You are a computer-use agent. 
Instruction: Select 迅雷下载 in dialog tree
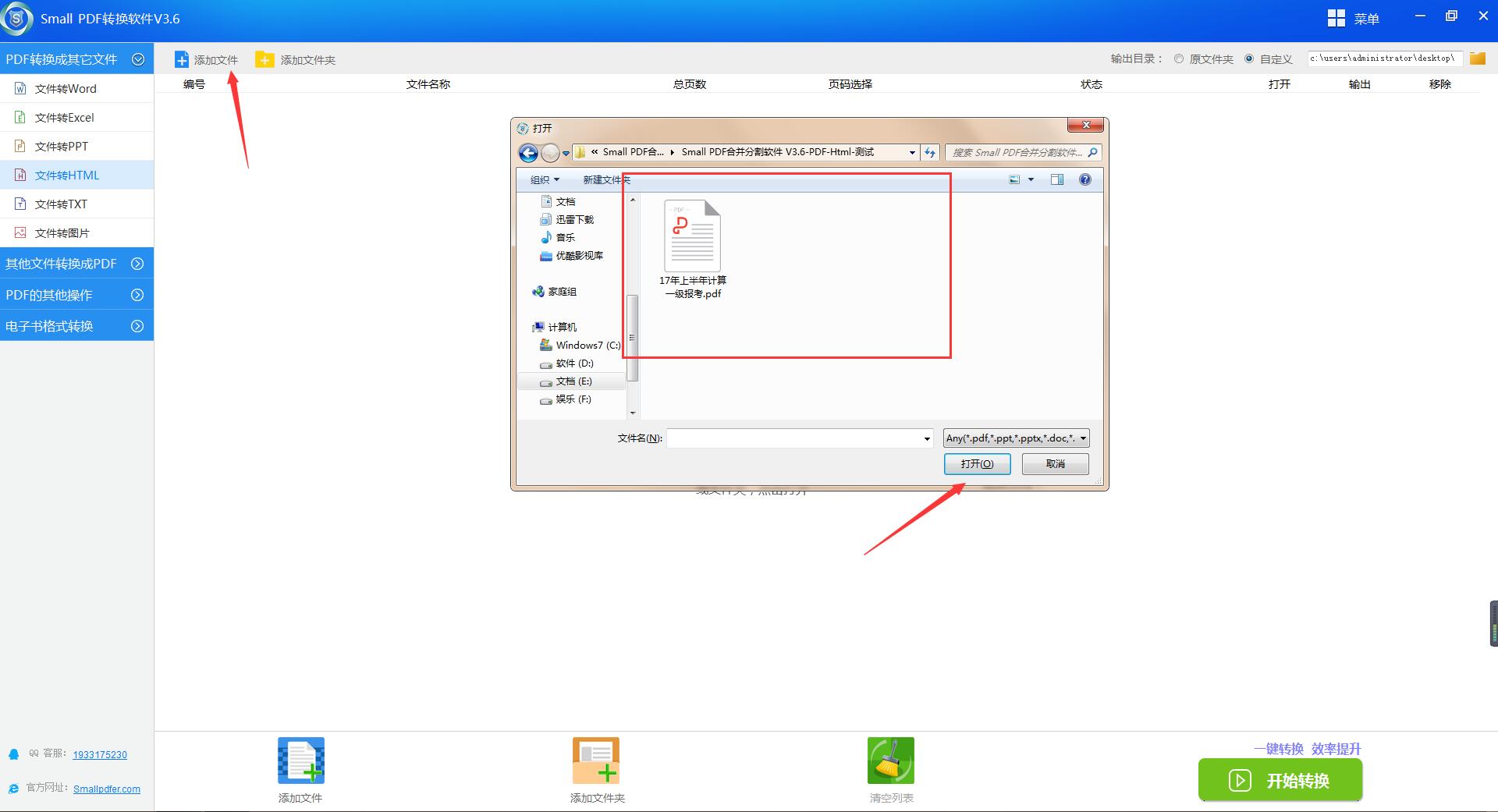(567, 220)
